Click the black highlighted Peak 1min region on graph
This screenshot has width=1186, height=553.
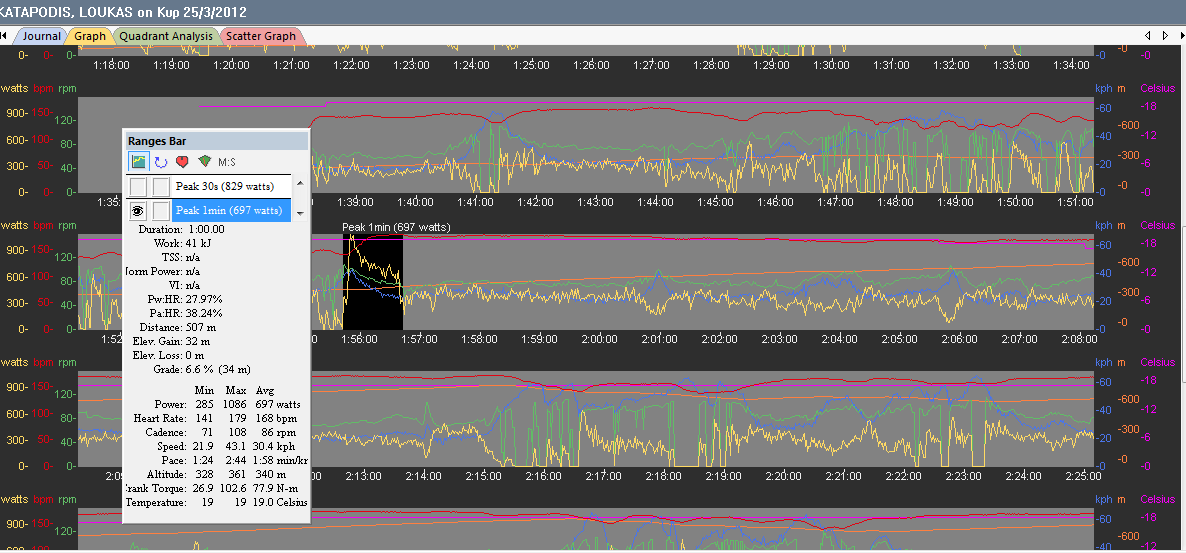coord(373,282)
